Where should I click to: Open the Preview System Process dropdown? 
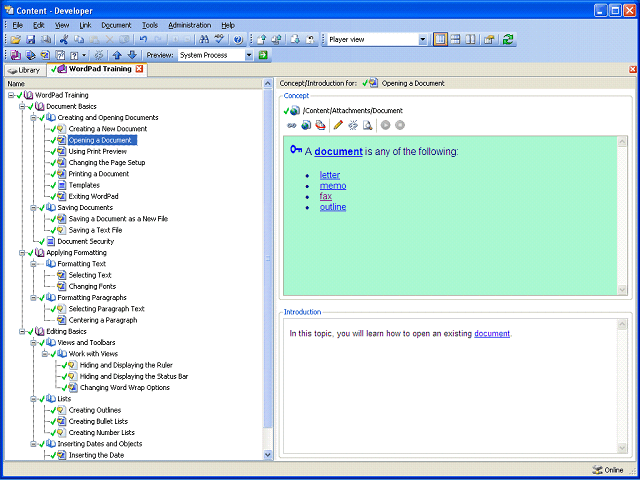click(249, 55)
